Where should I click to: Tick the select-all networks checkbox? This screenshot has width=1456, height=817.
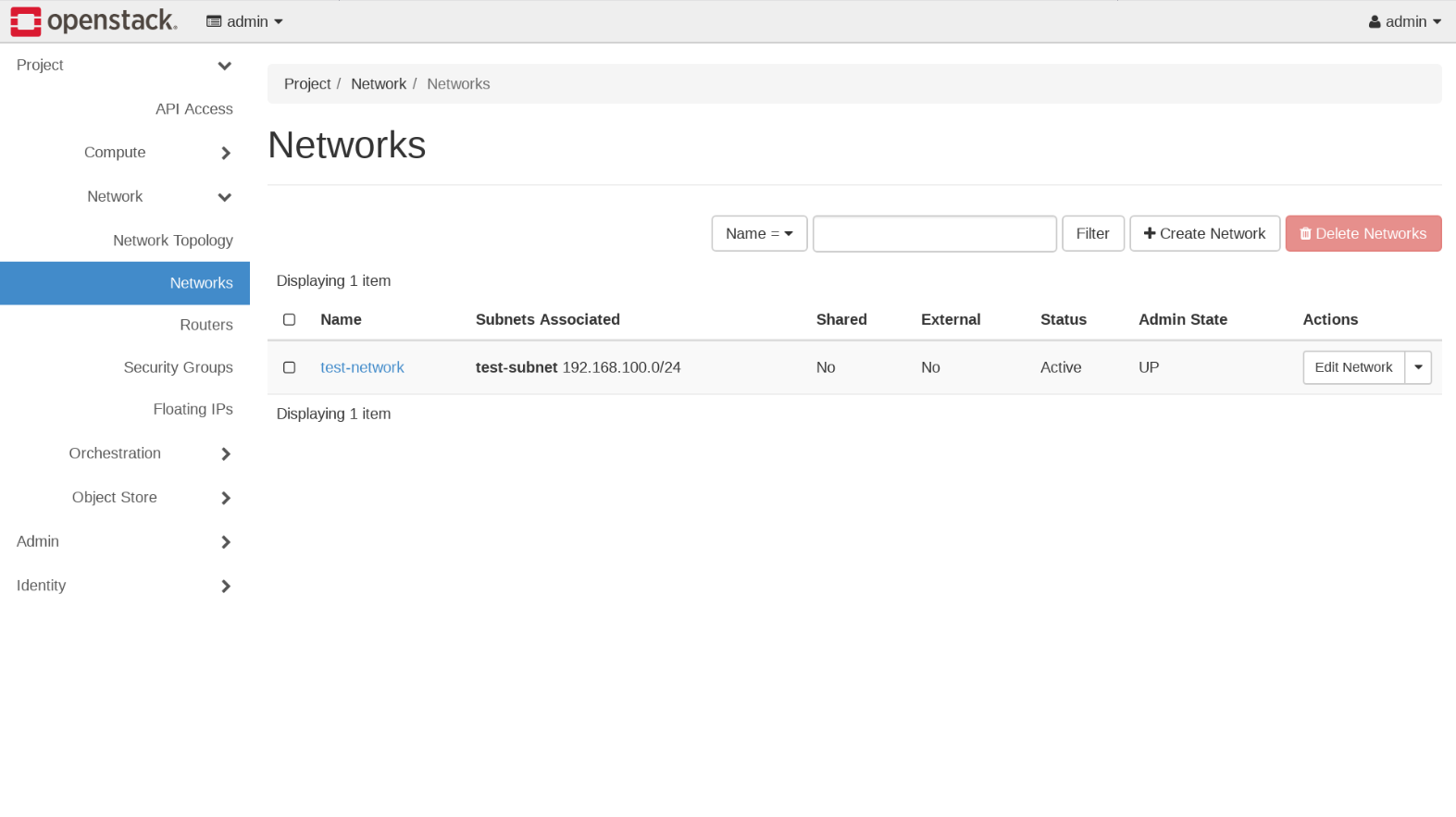tap(290, 319)
